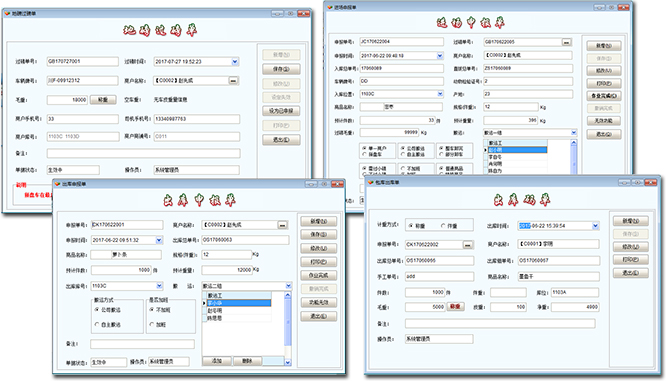Click 保存 button in 出库申报单
Viewport: 666px width, 381px height.
pyautogui.click(x=319, y=234)
